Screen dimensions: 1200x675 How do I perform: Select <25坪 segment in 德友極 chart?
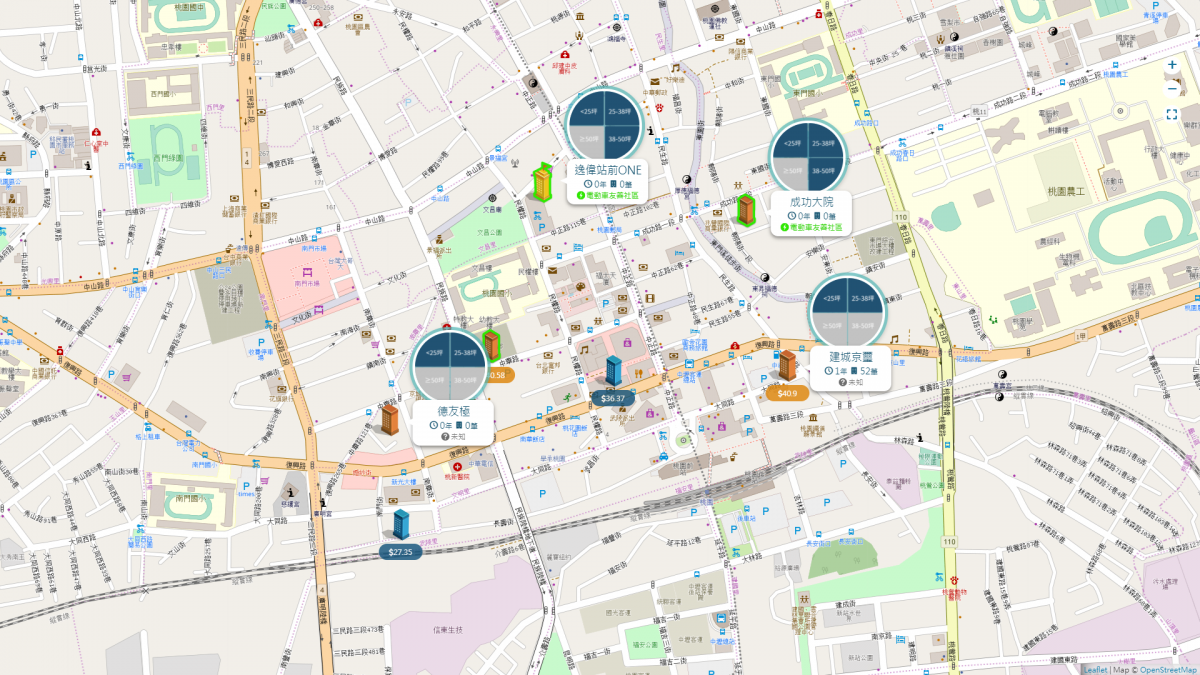click(x=434, y=352)
